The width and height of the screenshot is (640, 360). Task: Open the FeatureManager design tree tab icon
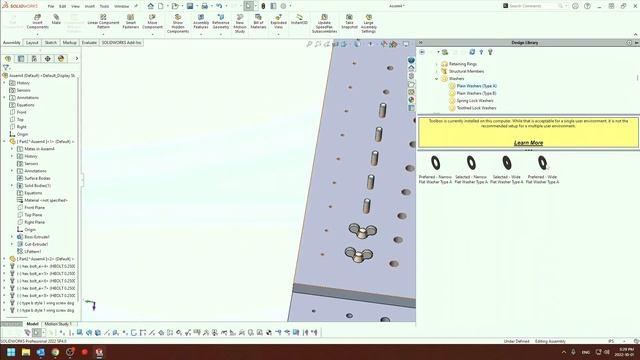pos(8,59)
